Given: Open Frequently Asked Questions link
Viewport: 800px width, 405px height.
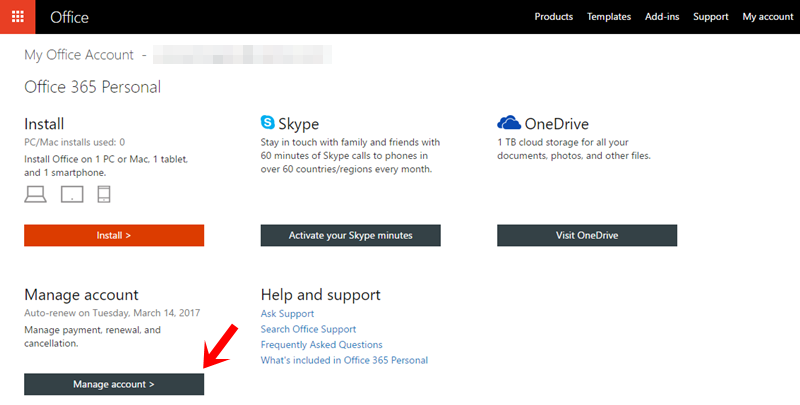Looking at the screenshot, I should click(321, 345).
